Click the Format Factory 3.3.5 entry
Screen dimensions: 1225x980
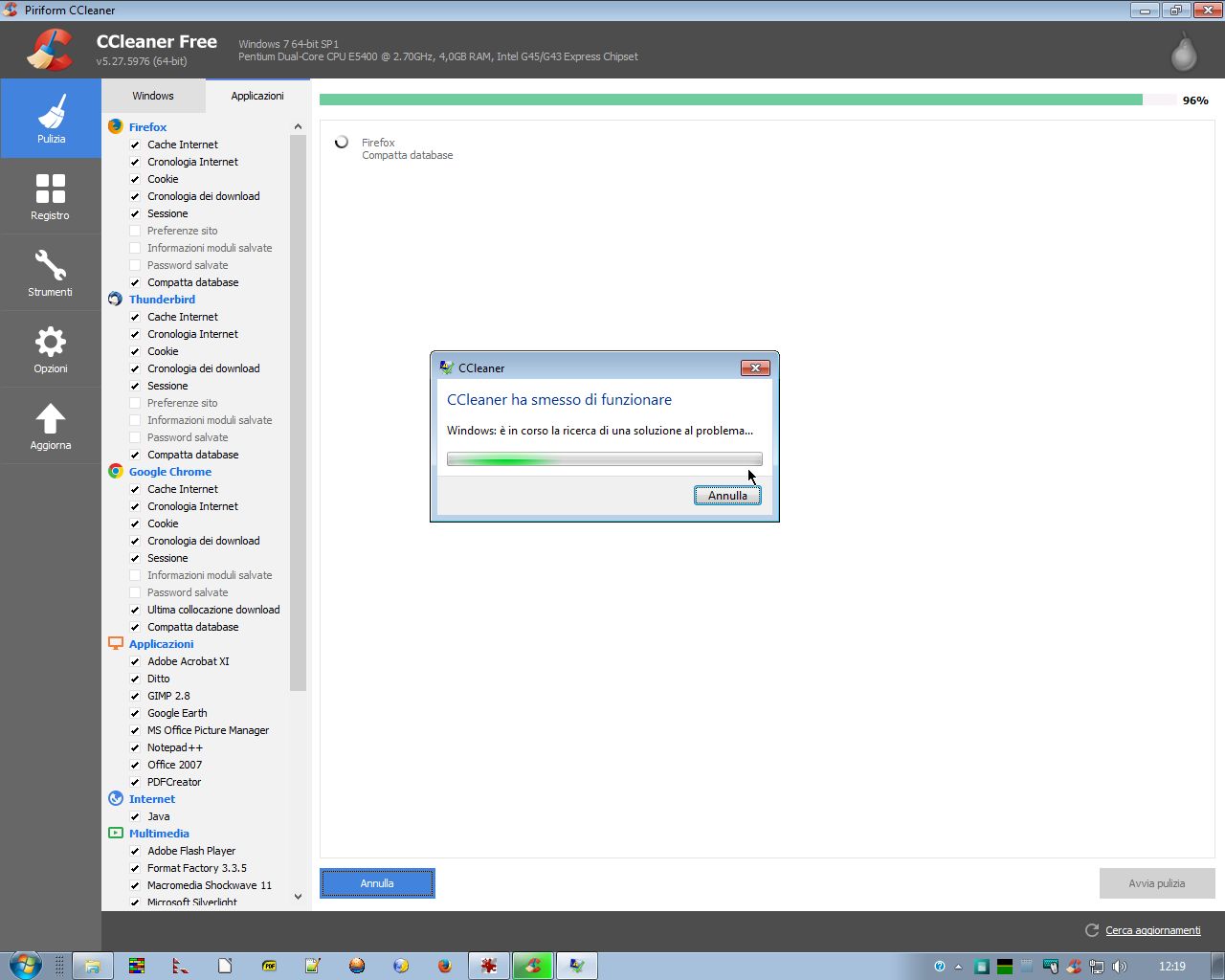click(197, 868)
